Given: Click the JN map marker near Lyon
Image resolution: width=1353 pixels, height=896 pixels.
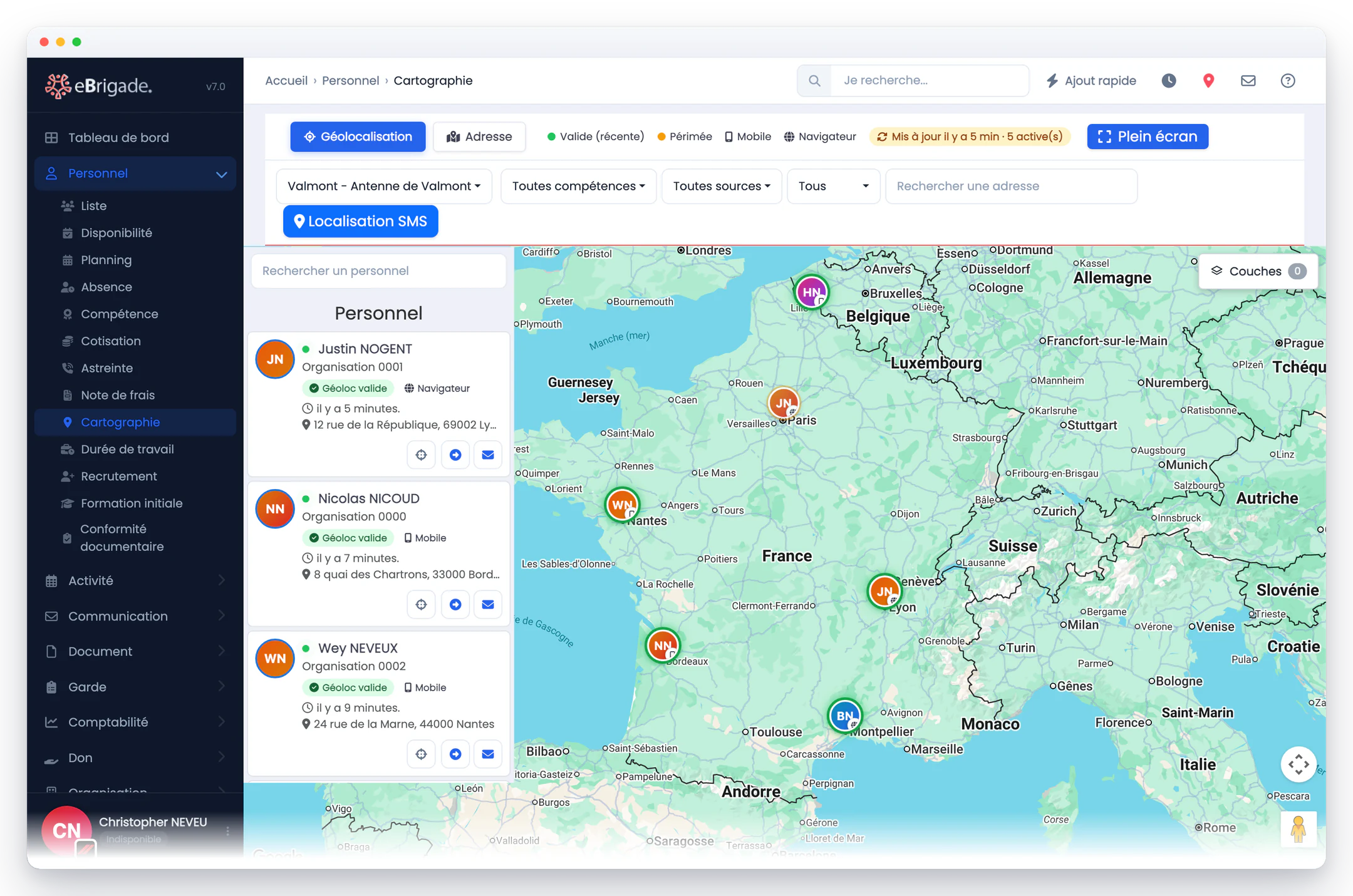Looking at the screenshot, I should coord(884,591).
